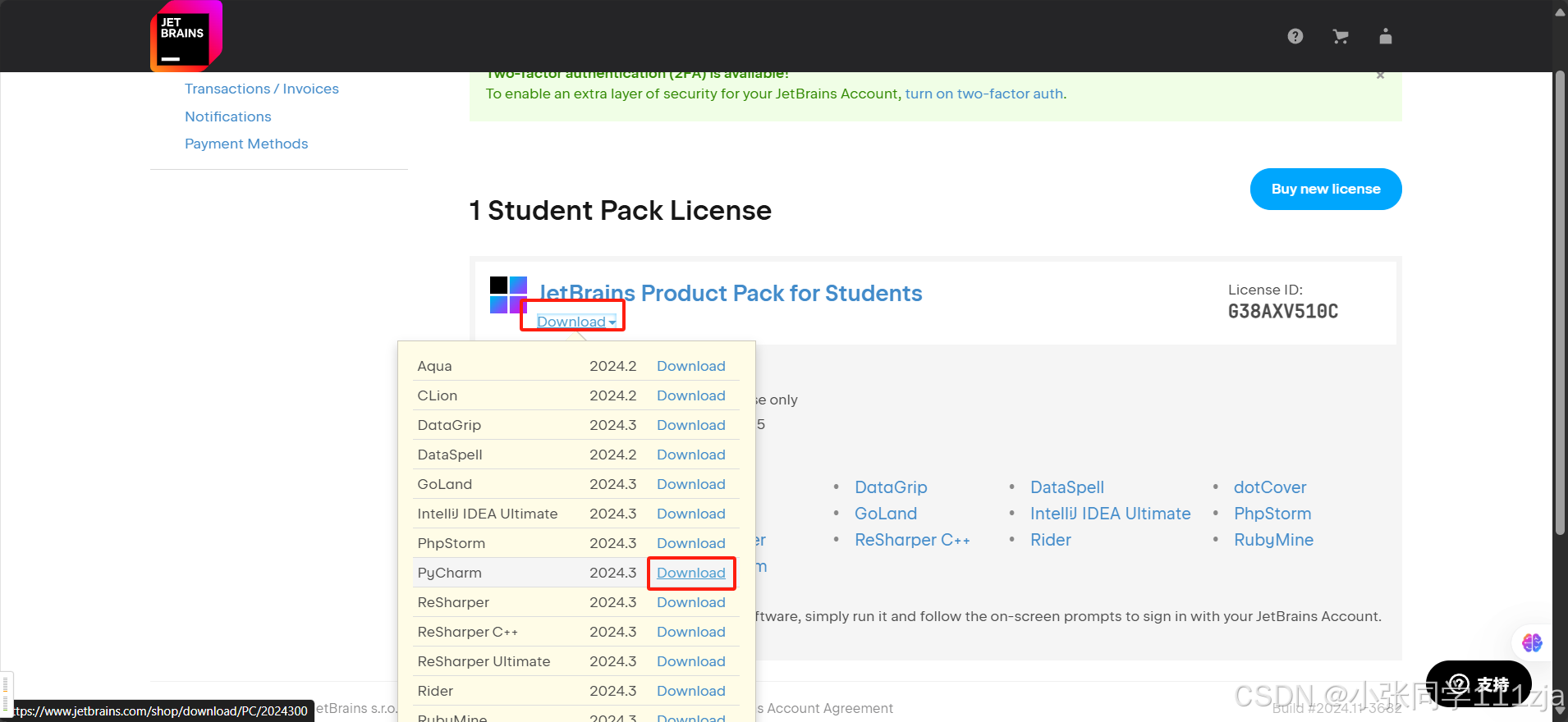Download IntelliJ IDEA Ultimate 2024.3

pyautogui.click(x=691, y=514)
